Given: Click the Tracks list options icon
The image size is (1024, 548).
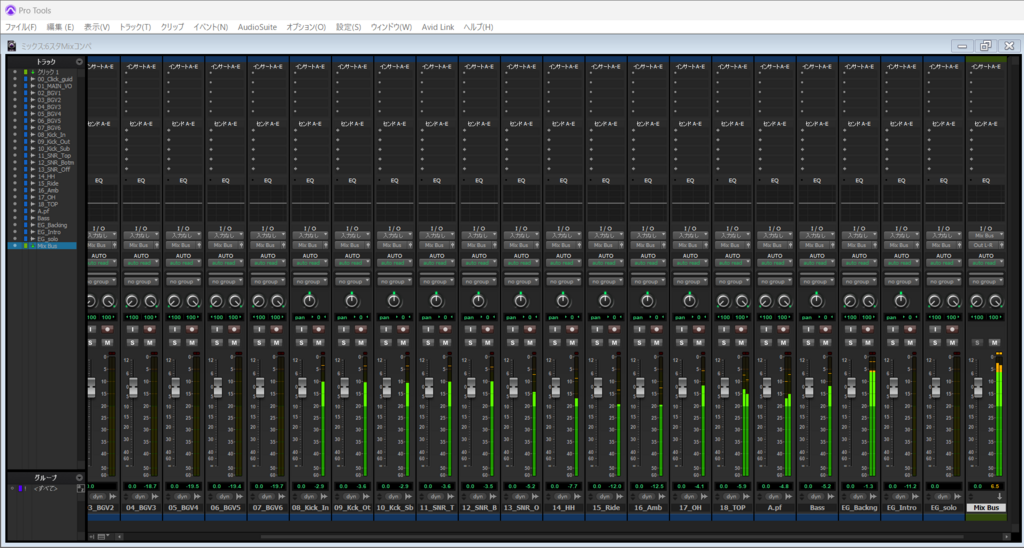Looking at the screenshot, I should coord(79,62).
